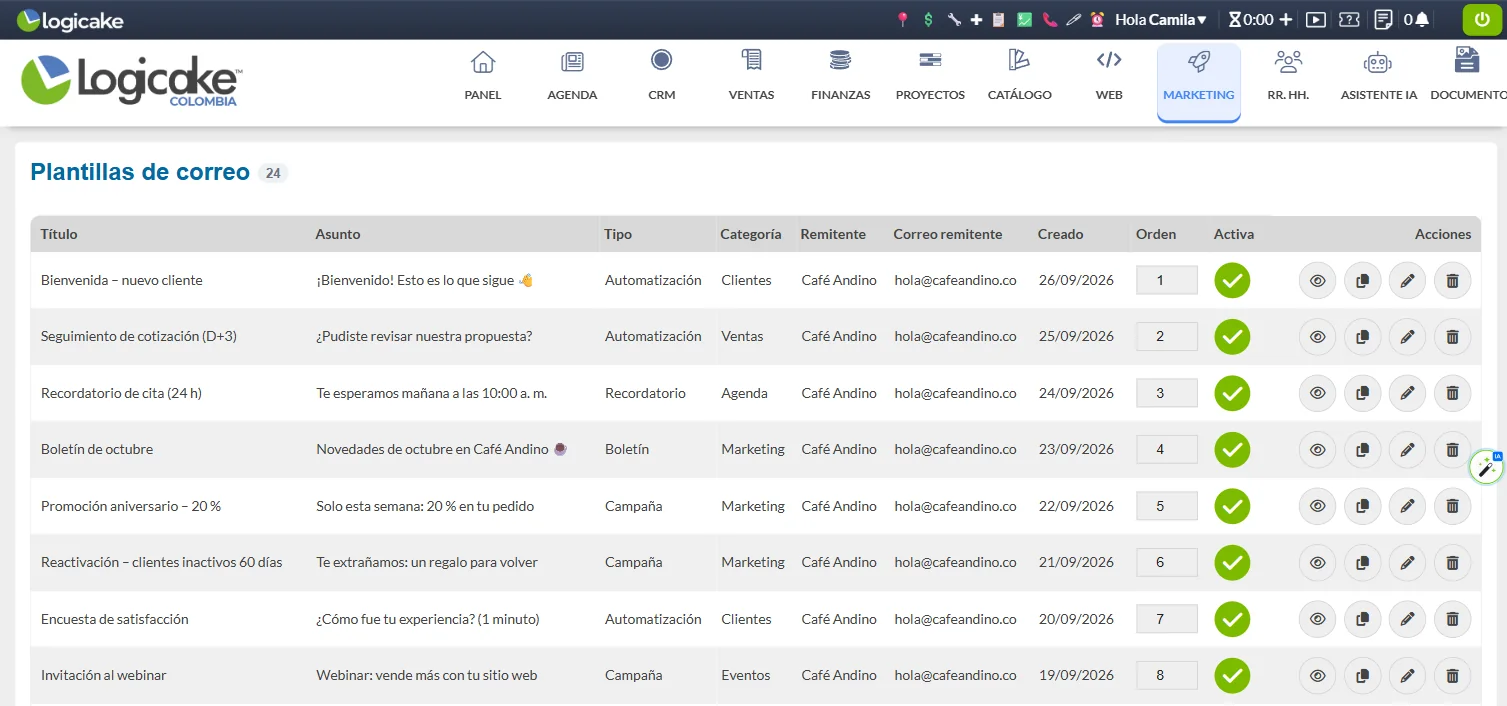Click the red map pin icon

[x=903, y=19]
